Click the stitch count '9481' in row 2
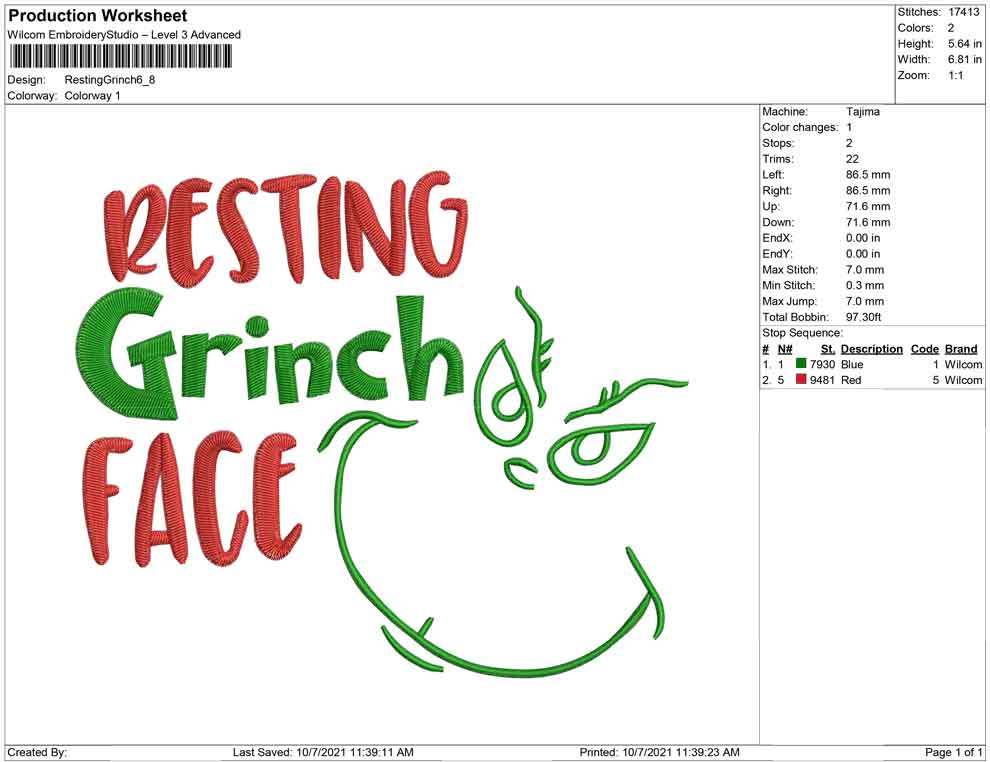 click(x=823, y=380)
